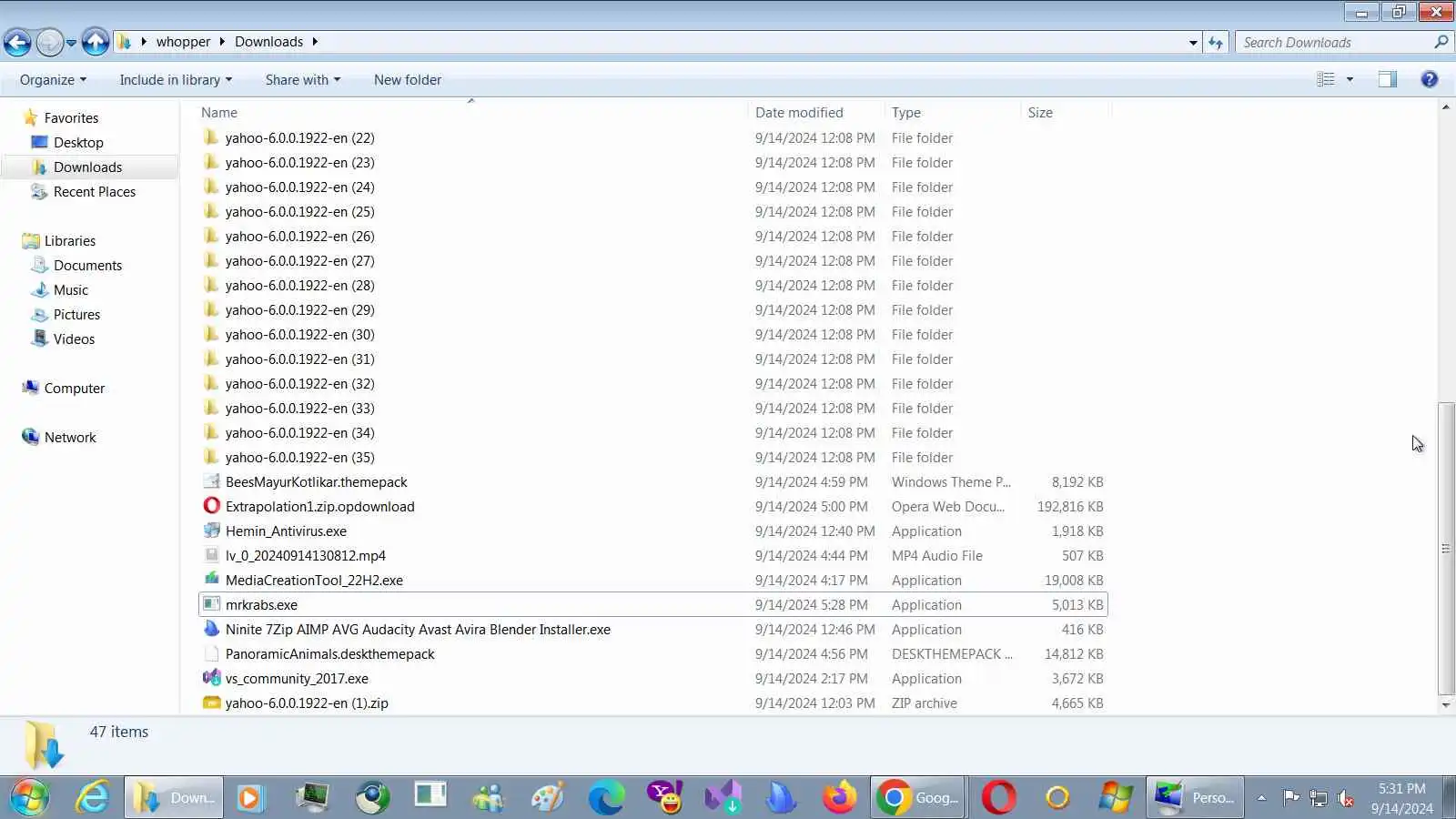Show hidden system tray icons
1456x819 pixels.
tap(1261, 798)
